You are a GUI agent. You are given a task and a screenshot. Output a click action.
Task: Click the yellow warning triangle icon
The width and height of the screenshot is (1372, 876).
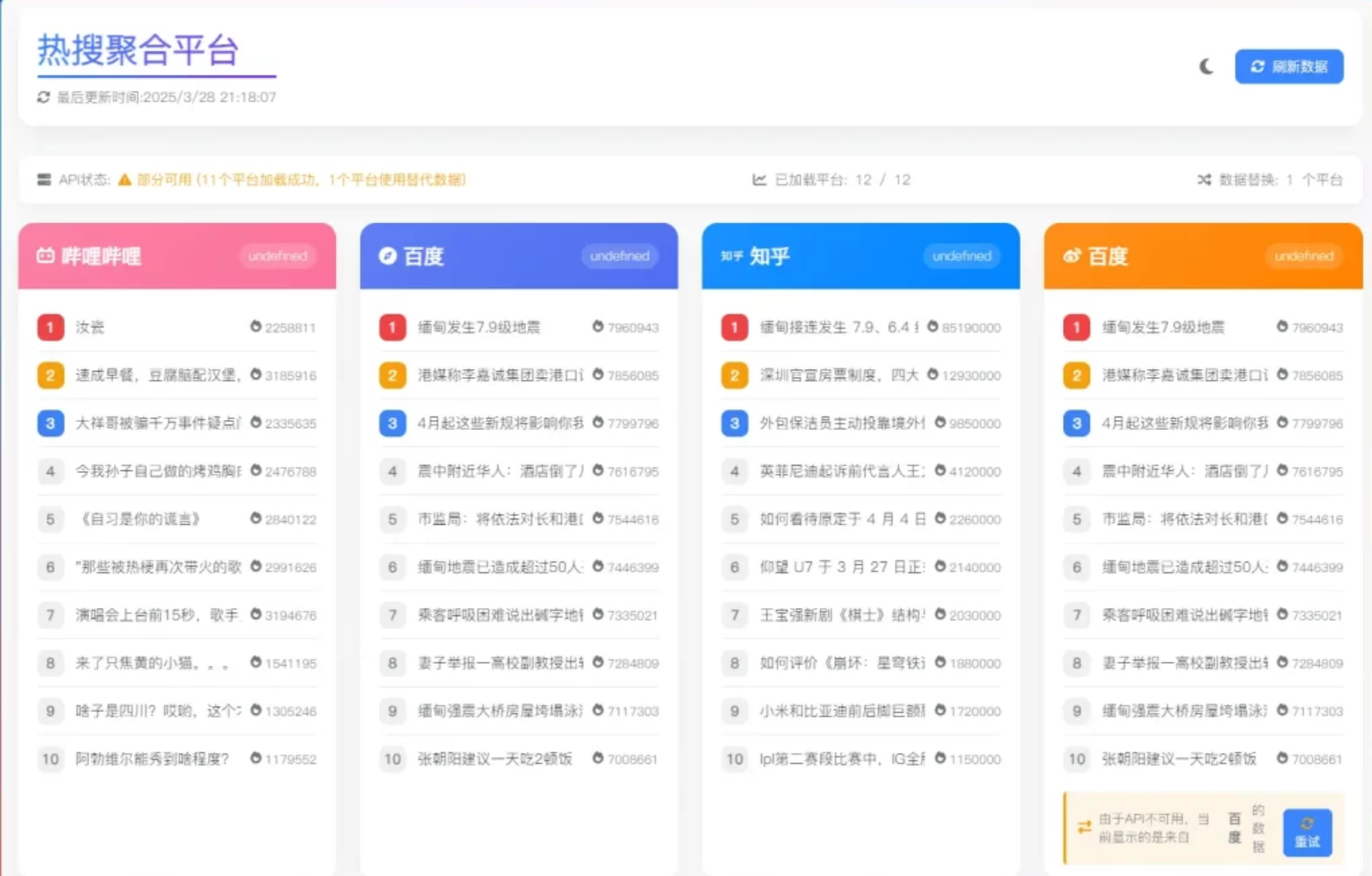click(125, 179)
